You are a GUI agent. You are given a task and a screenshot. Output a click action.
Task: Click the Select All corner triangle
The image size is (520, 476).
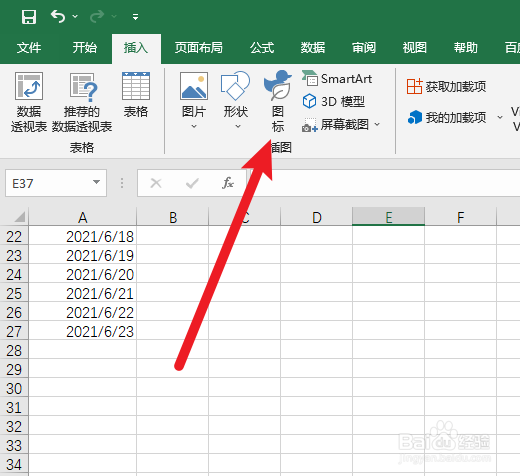coord(19,217)
